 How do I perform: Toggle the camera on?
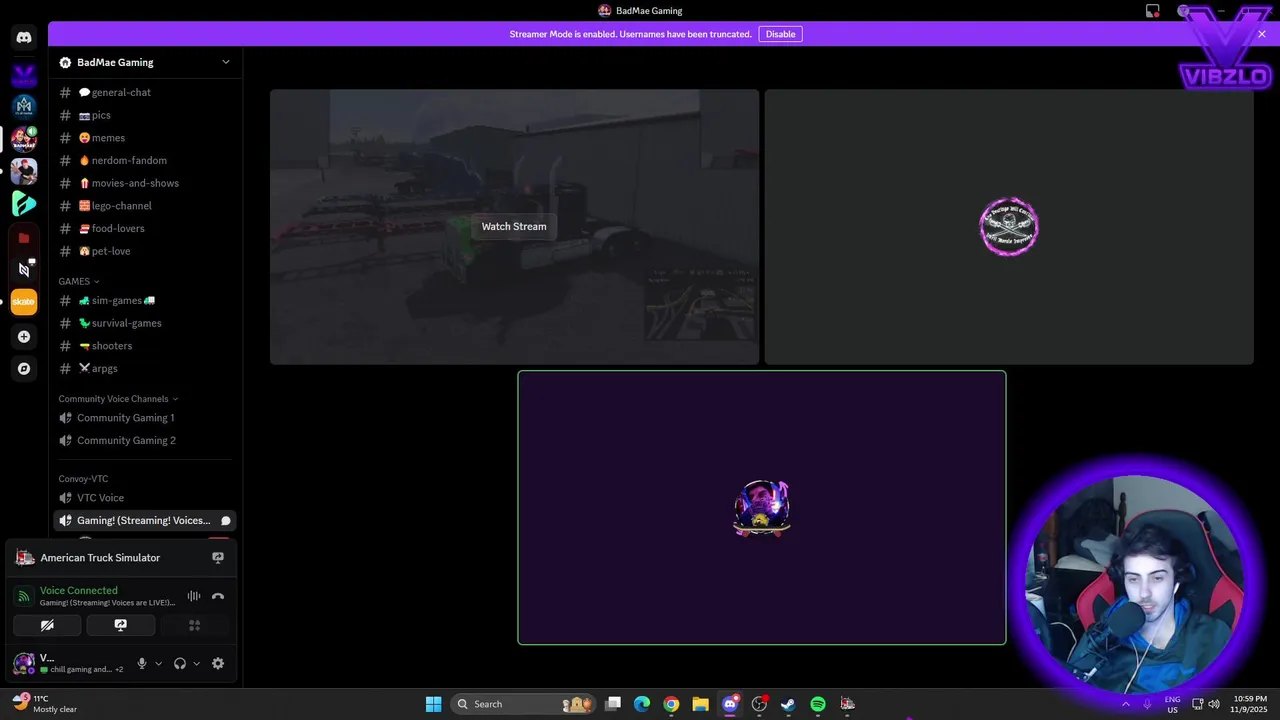(x=47, y=625)
